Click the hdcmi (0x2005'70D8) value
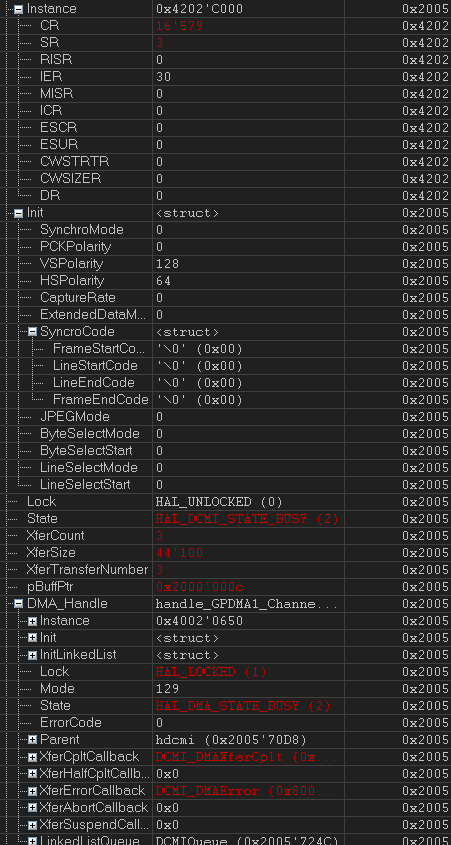Screen dimensions: 451x845 [x=232, y=740]
